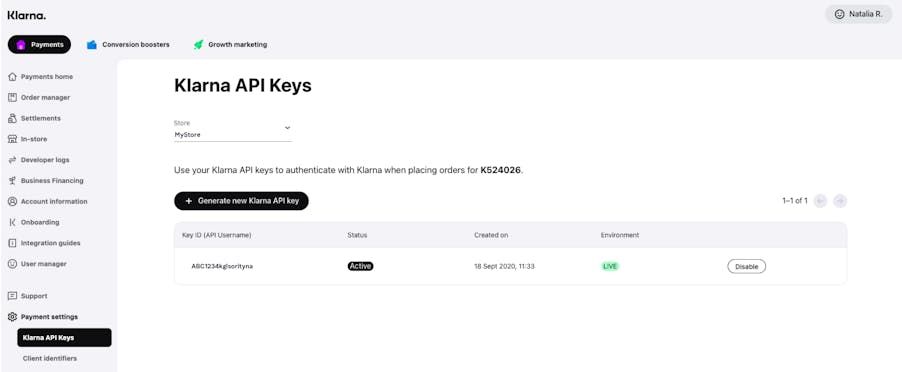Screen dimensions: 902x372
Task: Click the Account information person icon
Action: pos(12,201)
